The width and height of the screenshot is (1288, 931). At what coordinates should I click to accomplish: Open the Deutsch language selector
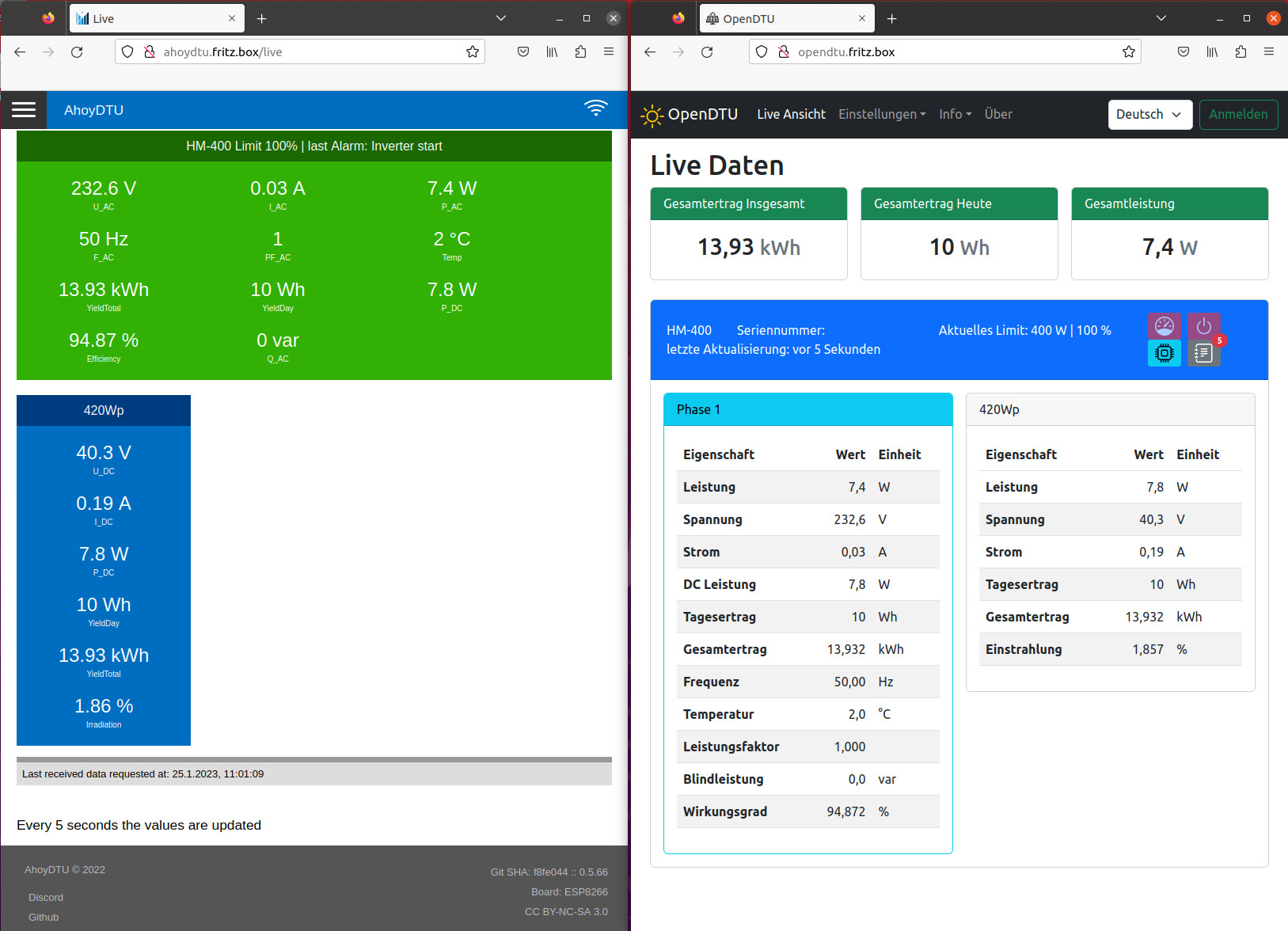(1149, 114)
